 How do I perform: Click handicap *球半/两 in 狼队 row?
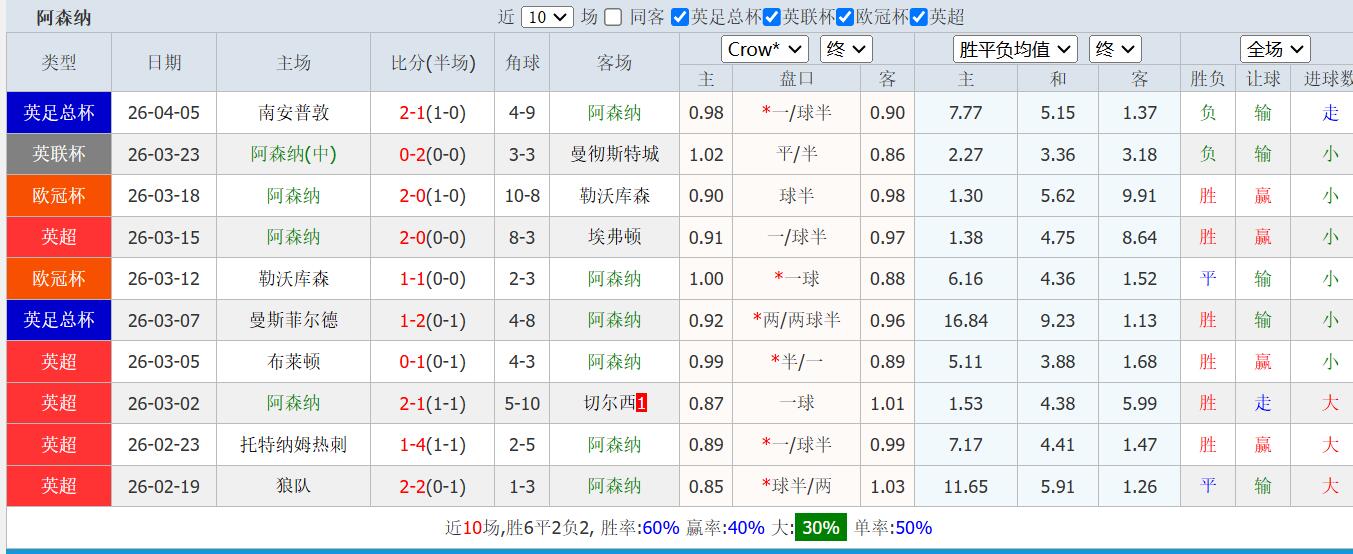(796, 486)
